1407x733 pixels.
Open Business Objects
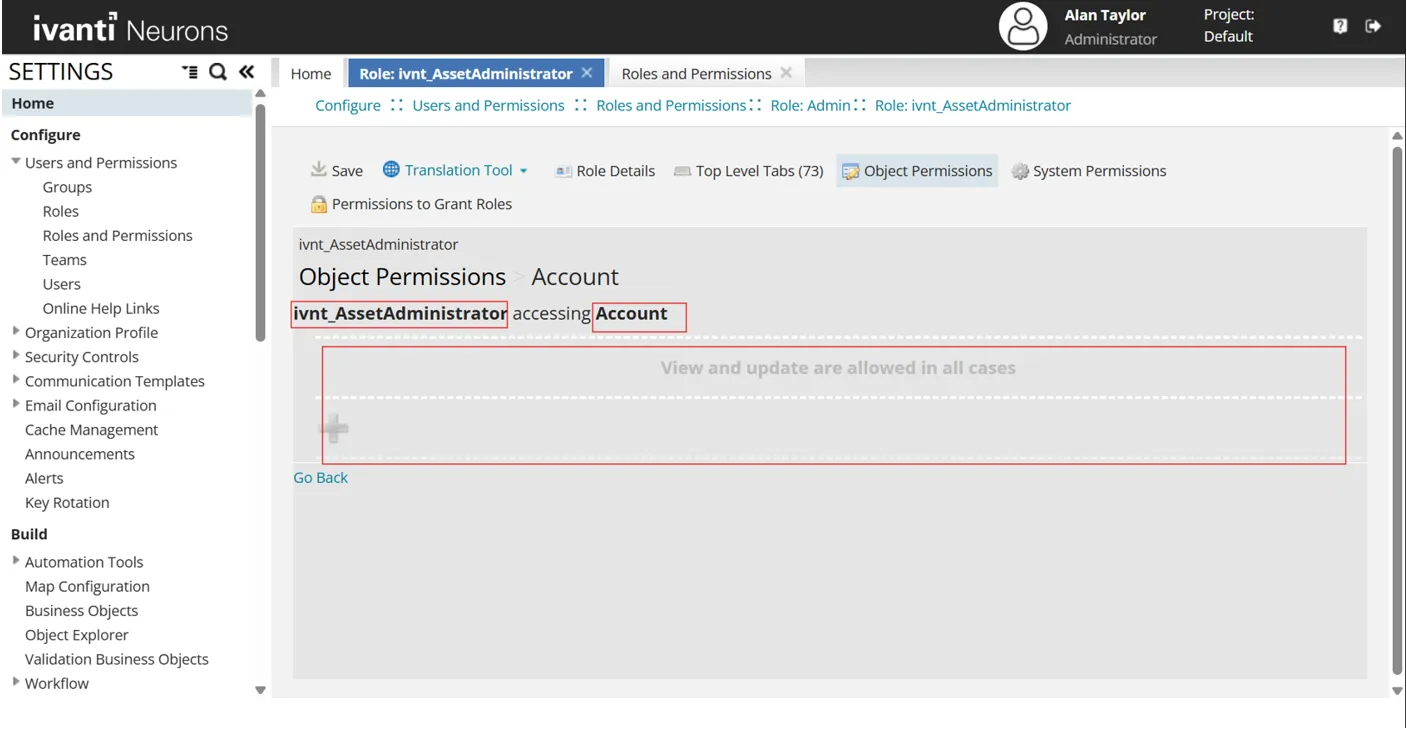82,611
